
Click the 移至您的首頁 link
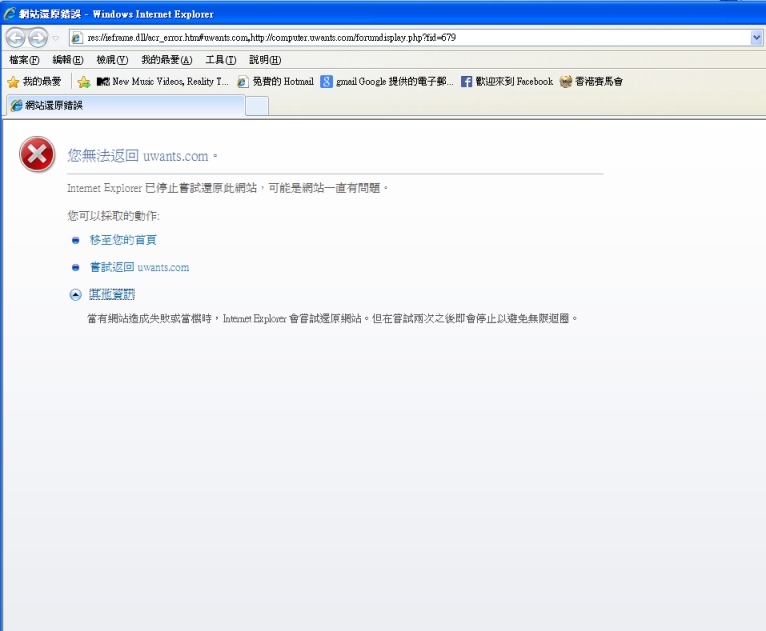click(x=123, y=240)
